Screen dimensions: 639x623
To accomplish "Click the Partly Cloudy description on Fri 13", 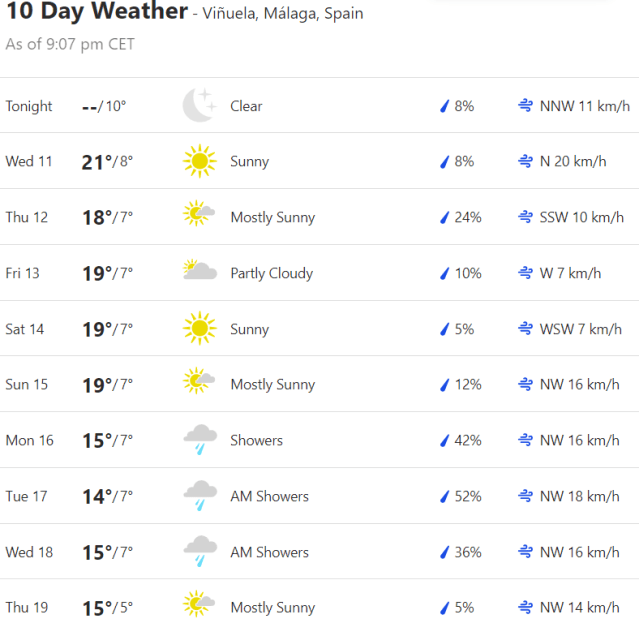I will click(271, 273).
